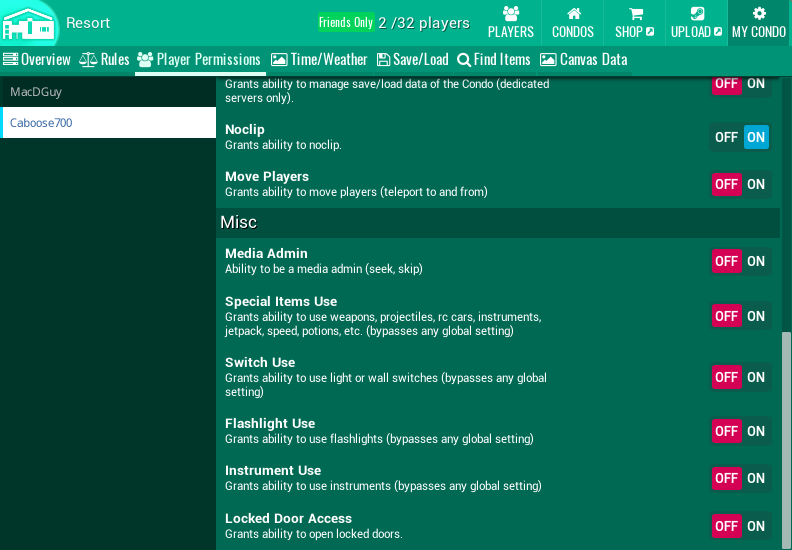Image resolution: width=792 pixels, height=550 pixels.
Task: Turn ON Media Admin permission
Action: pos(756,261)
